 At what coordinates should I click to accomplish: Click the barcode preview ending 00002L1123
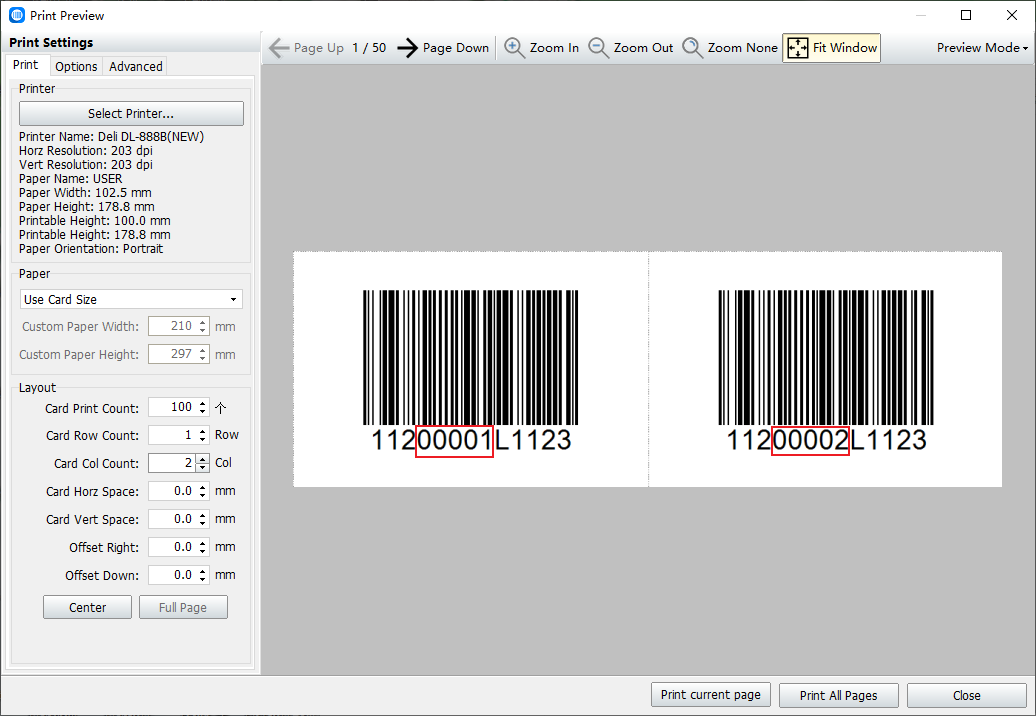[826, 371]
